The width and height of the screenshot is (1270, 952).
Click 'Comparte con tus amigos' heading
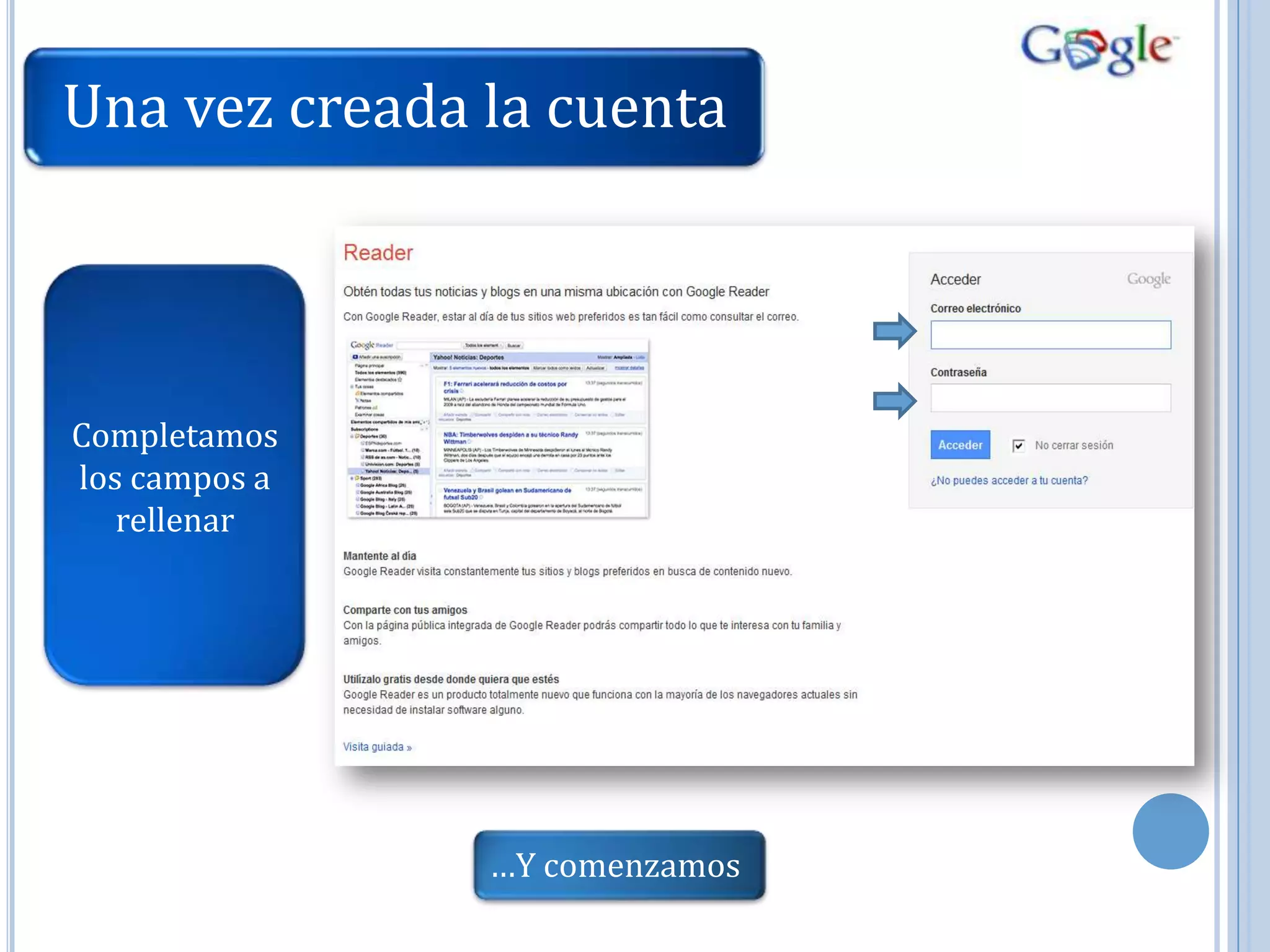(x=405, y=610)
